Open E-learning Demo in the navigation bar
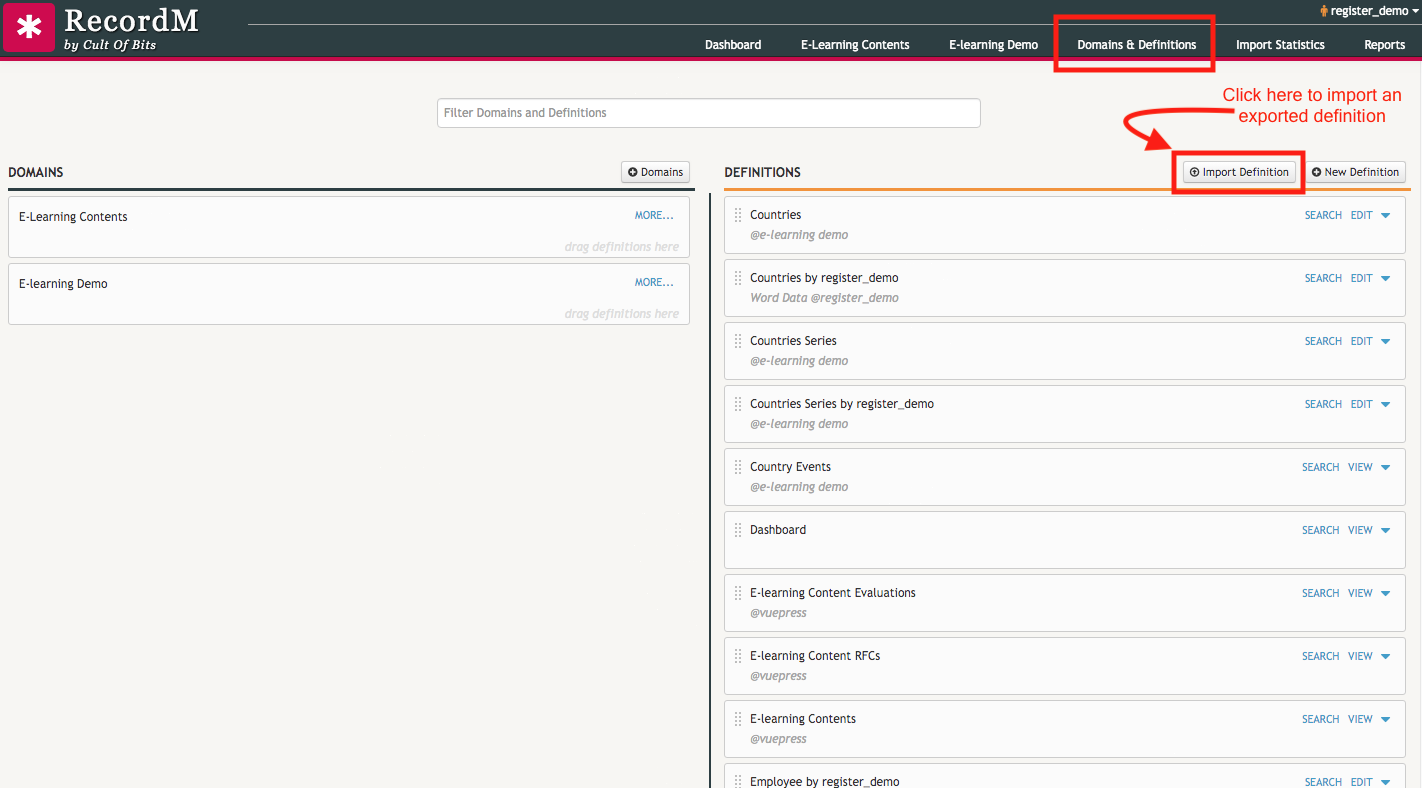The width and height of the screenshot is (1422, 788). point(994,45)
